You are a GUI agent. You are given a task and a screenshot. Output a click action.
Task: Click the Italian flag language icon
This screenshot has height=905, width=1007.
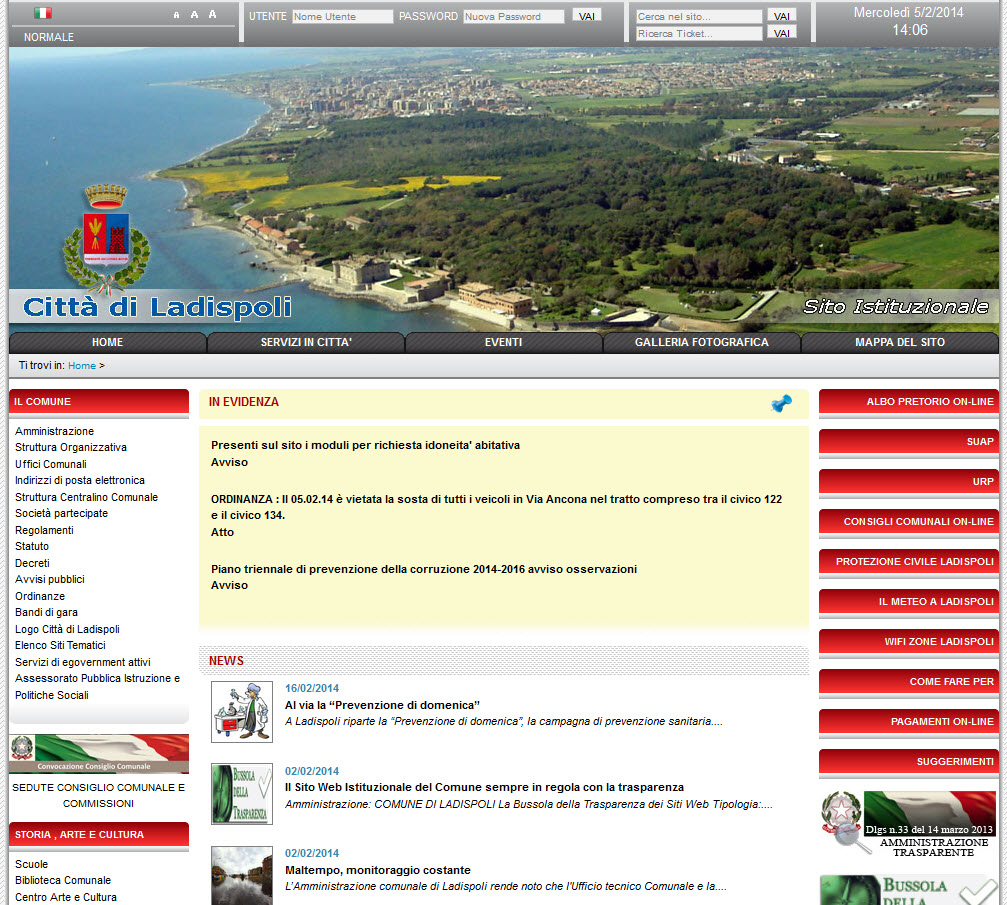(x=43, y=13)
